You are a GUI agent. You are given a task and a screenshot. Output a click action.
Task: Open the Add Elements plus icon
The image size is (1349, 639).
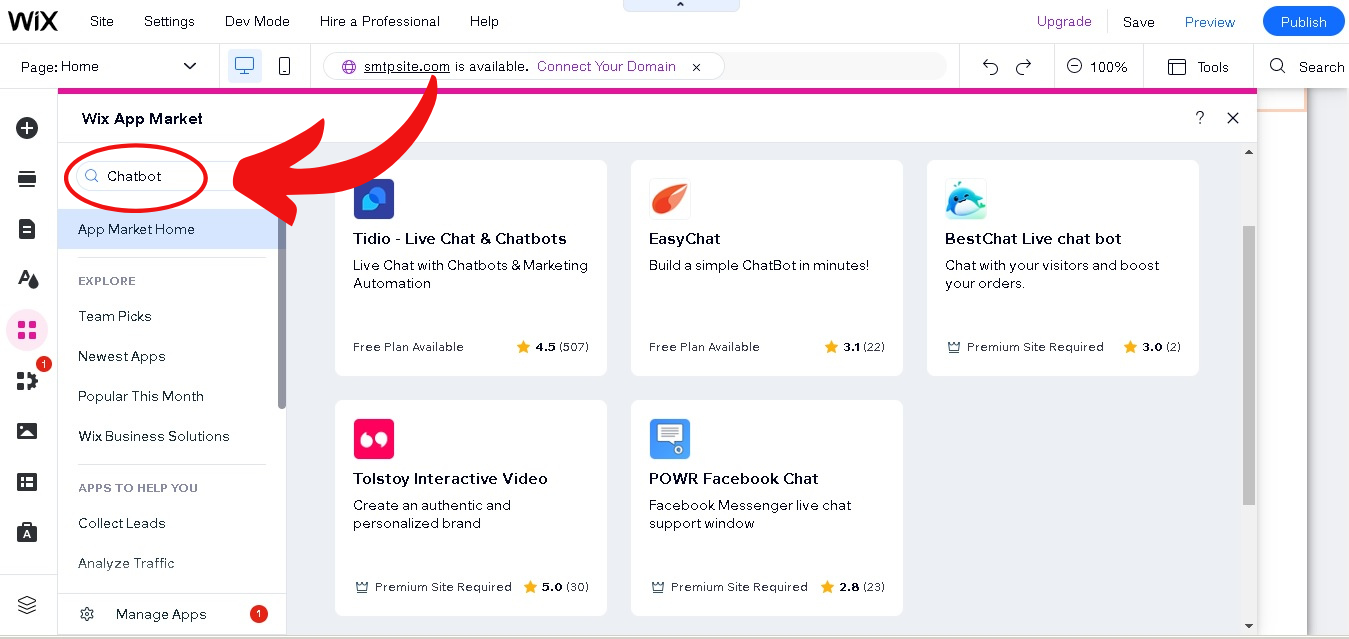pyautogui.click(x=27, y=128)
